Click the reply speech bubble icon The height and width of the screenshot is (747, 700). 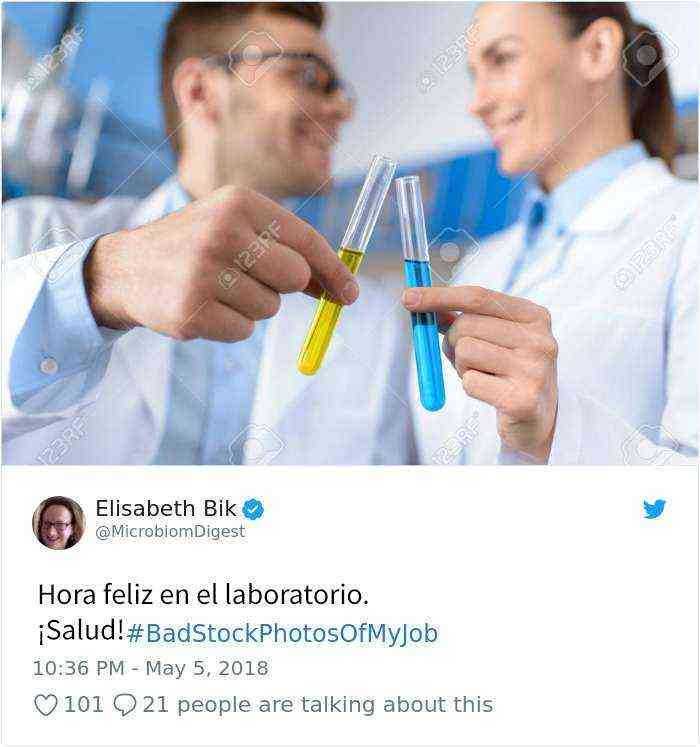[125, 705]
